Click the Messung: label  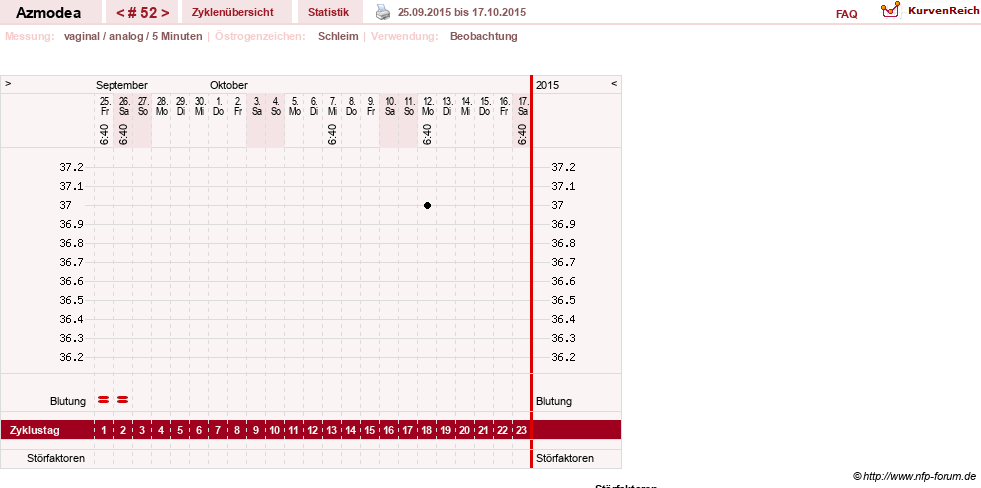[30, 36]
